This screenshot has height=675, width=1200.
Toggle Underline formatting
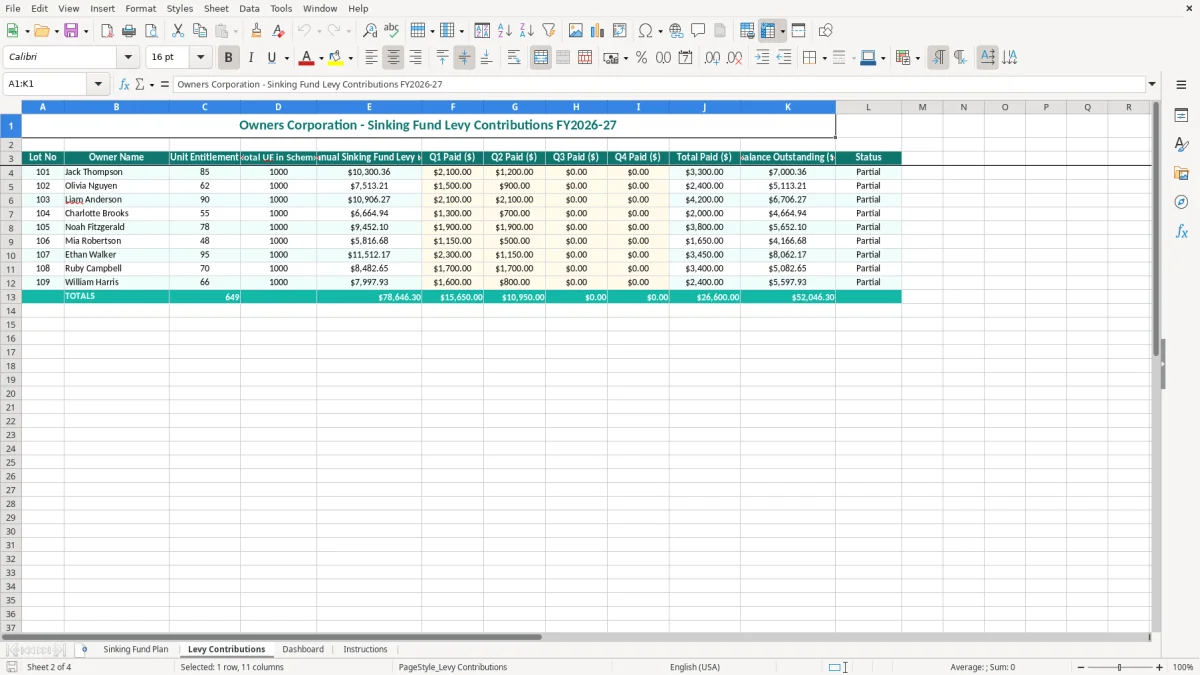pyautogui.click(x=271, y=58)
